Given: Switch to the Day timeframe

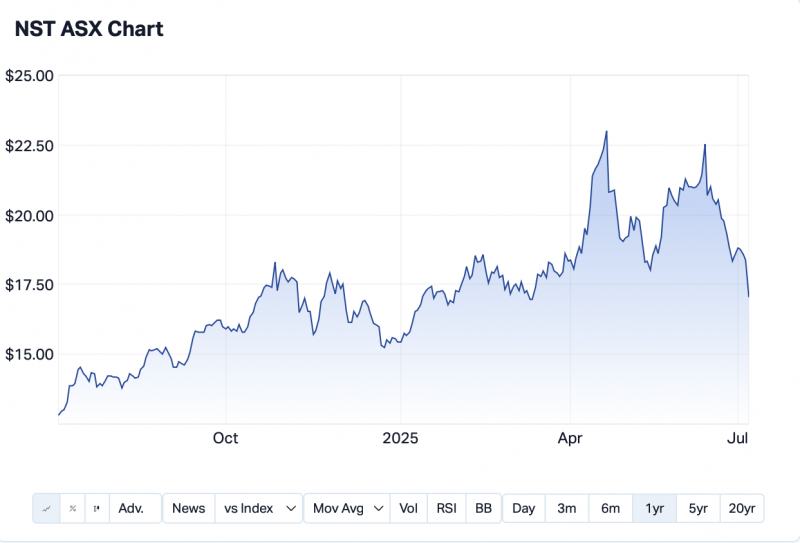Looking at the screenshot, I should click(524, 508).
